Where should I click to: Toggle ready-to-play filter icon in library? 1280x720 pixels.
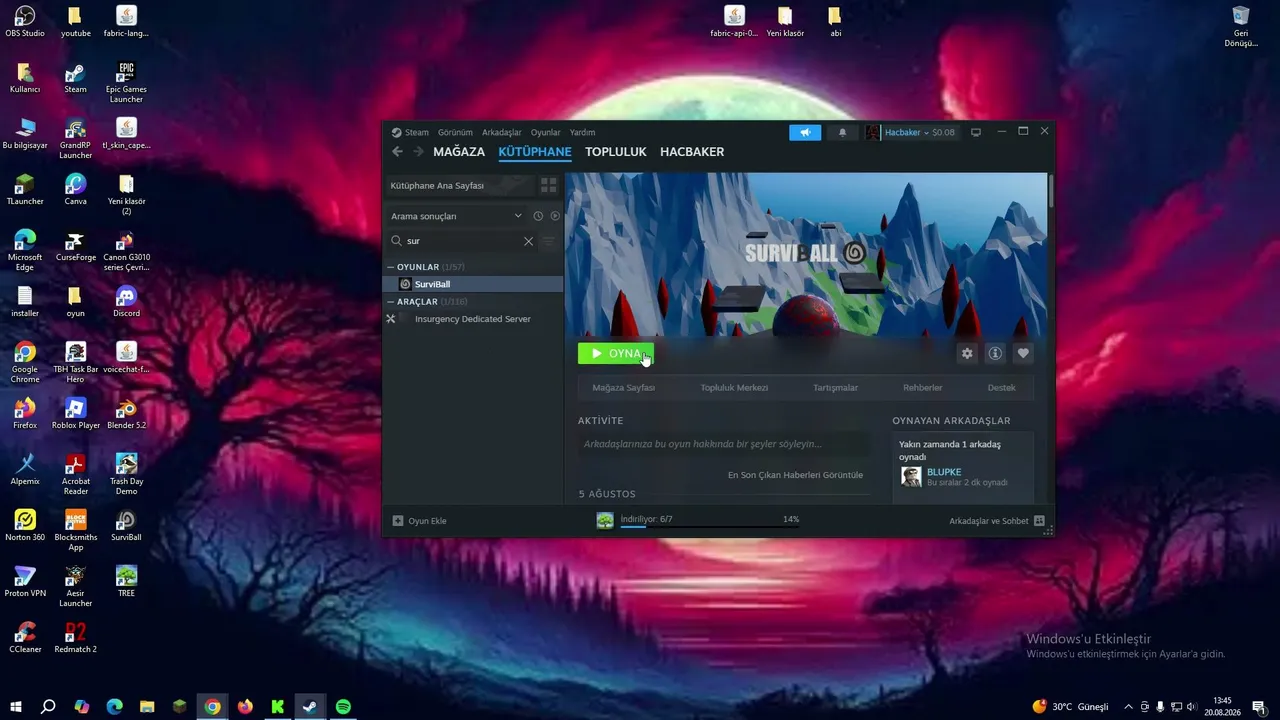(x=555, y=216)
